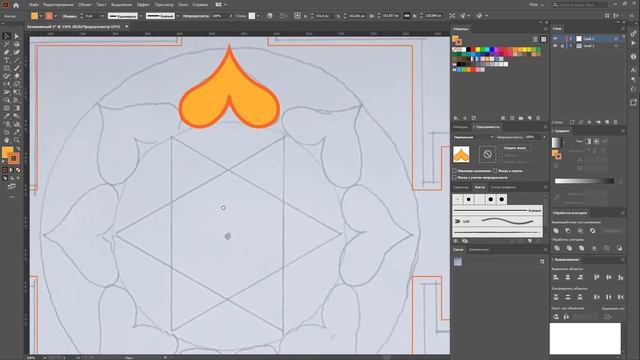Screen dimensions: 640x360
Task: Close the open document tab
Action: point(127,27)
